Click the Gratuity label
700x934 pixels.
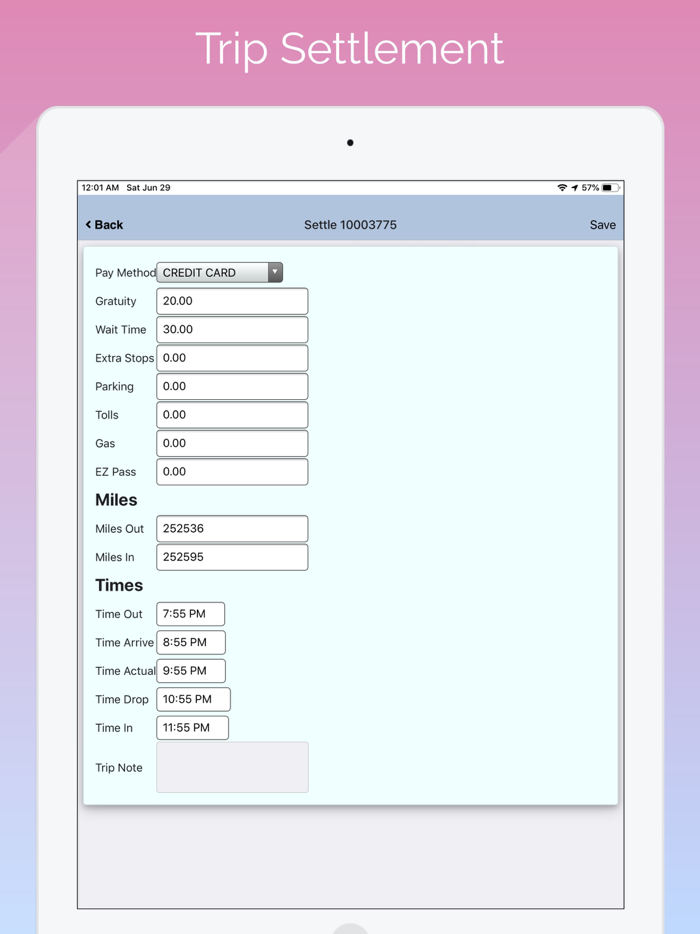(x=116, y=301)
